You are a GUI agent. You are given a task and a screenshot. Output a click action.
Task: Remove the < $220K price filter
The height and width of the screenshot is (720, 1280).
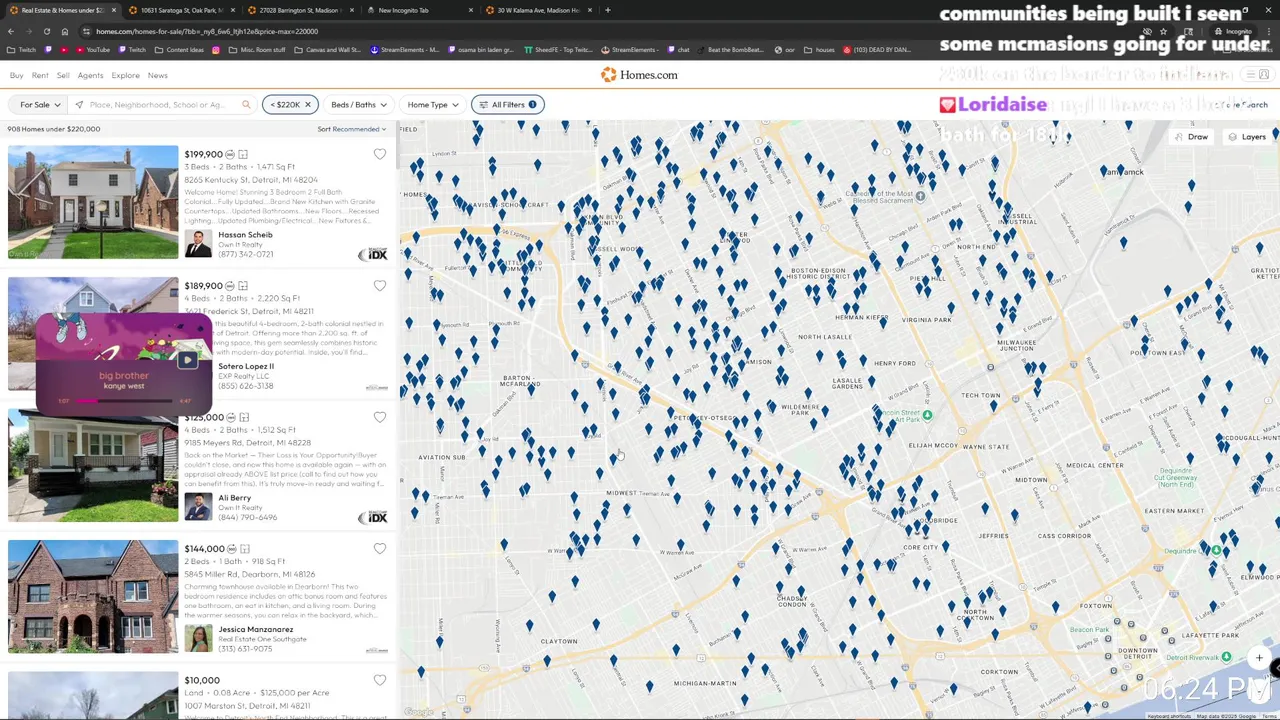click(x=308, y=104)
